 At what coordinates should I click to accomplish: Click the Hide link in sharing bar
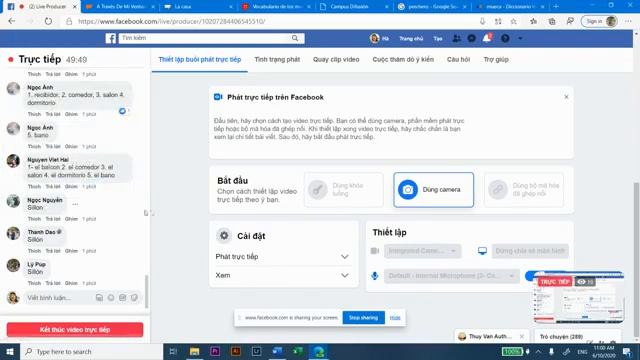pos(395,318)
